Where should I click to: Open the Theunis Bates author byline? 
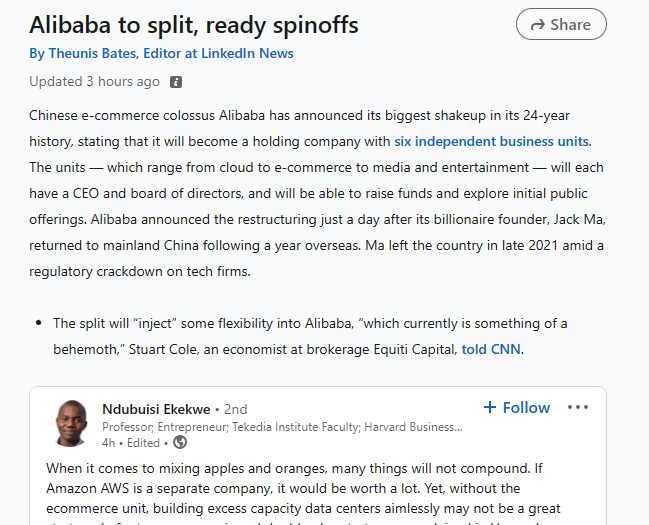point(161,53)
